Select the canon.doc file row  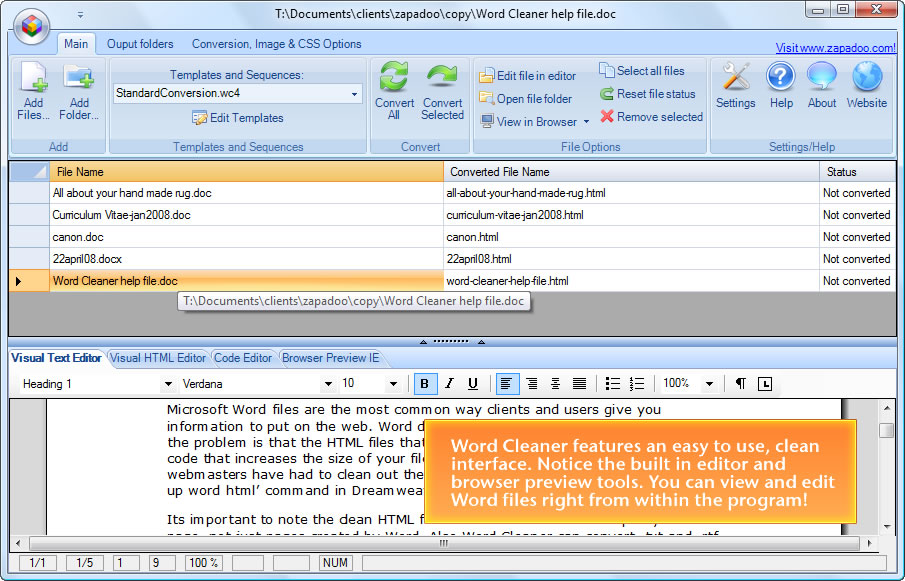point(78,237)
